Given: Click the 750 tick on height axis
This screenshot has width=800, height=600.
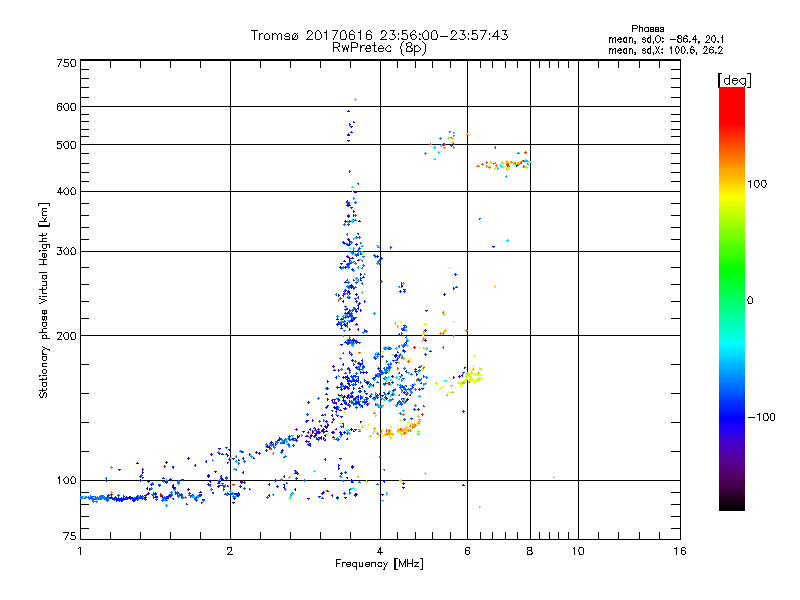Looking at the screenshot, I should point(67,63).
